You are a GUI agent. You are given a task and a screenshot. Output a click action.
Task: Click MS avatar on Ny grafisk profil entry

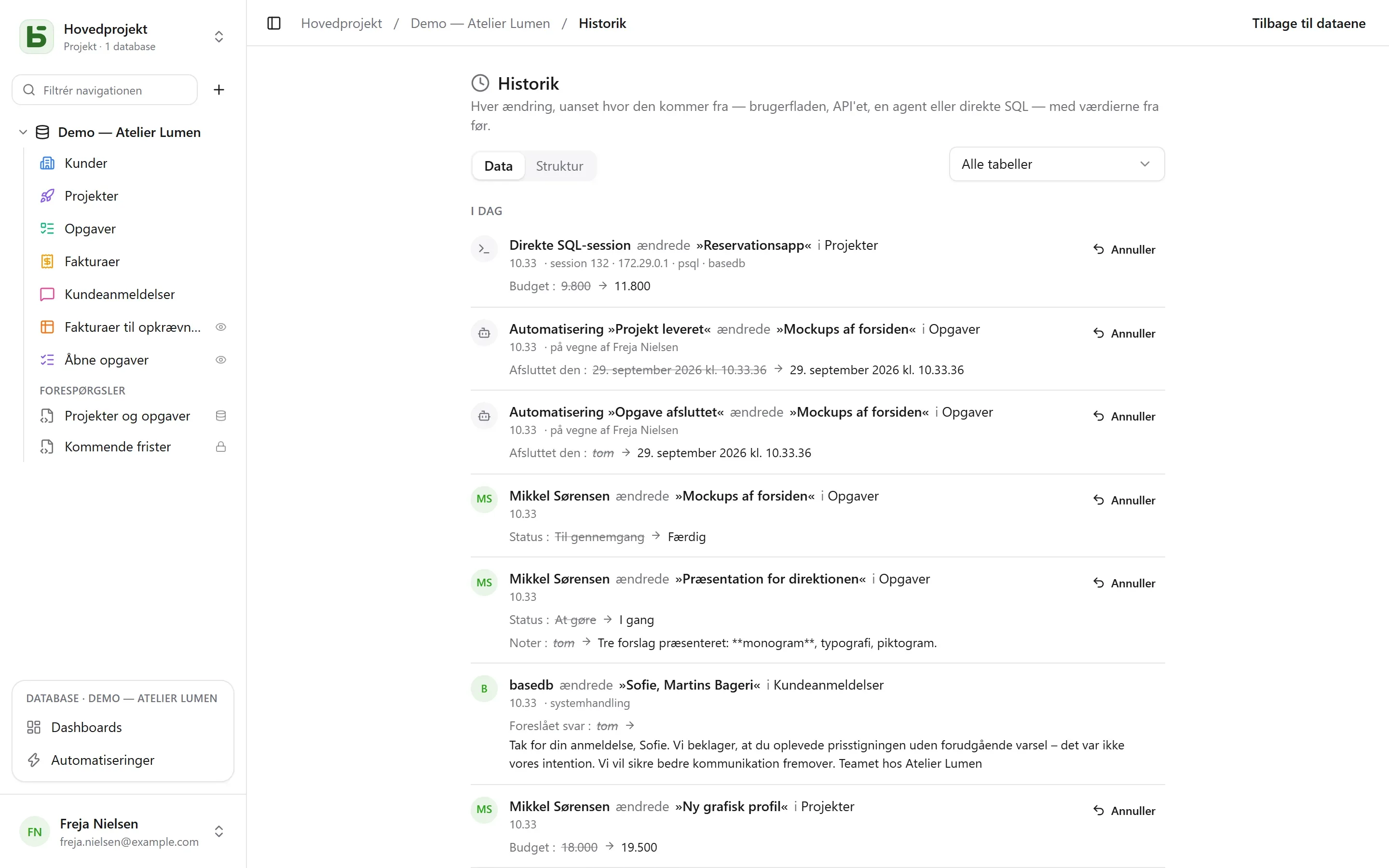tap(484, 810)
